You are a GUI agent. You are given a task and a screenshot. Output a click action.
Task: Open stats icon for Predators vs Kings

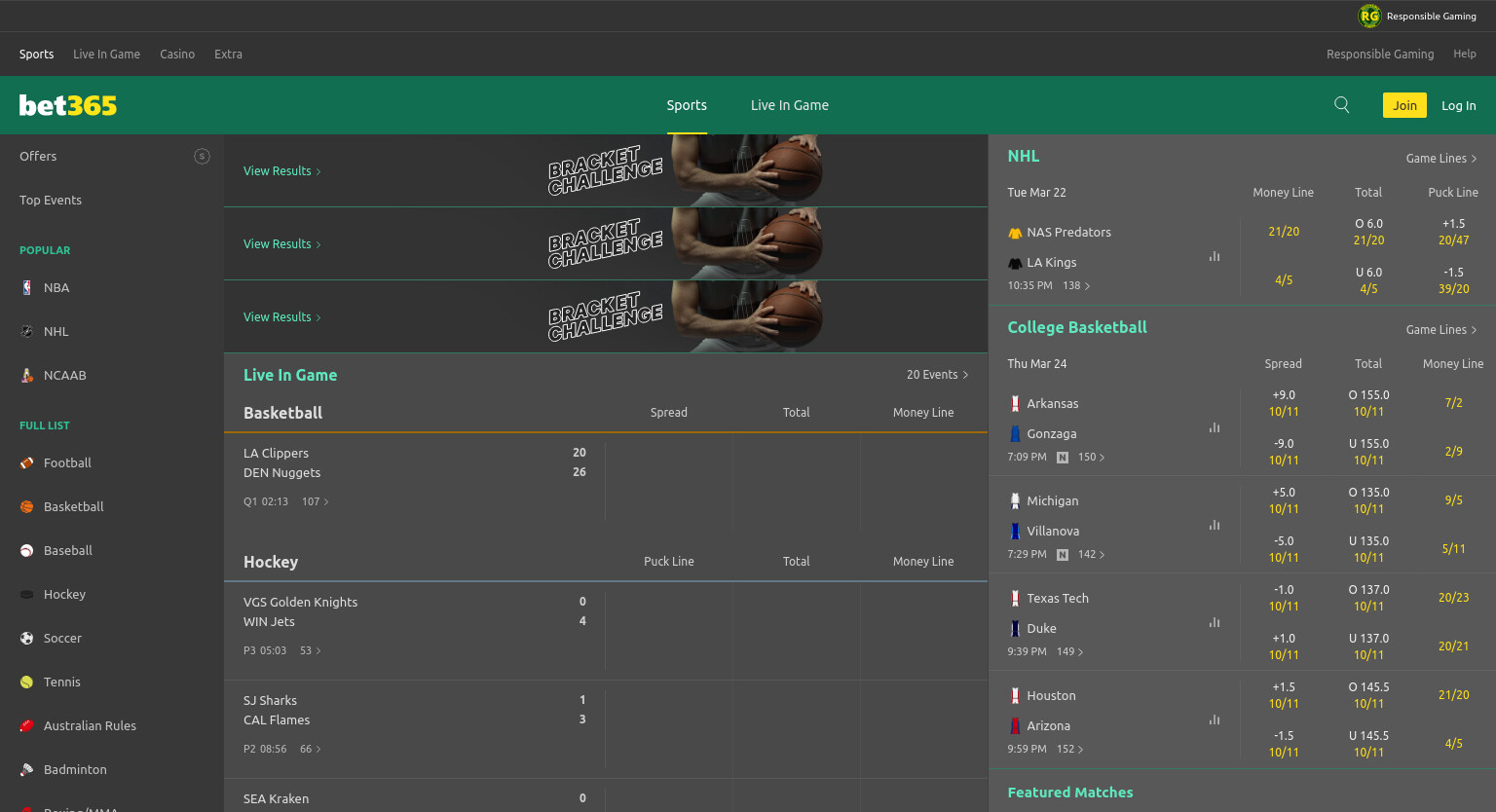click(x=1215, y=256)
